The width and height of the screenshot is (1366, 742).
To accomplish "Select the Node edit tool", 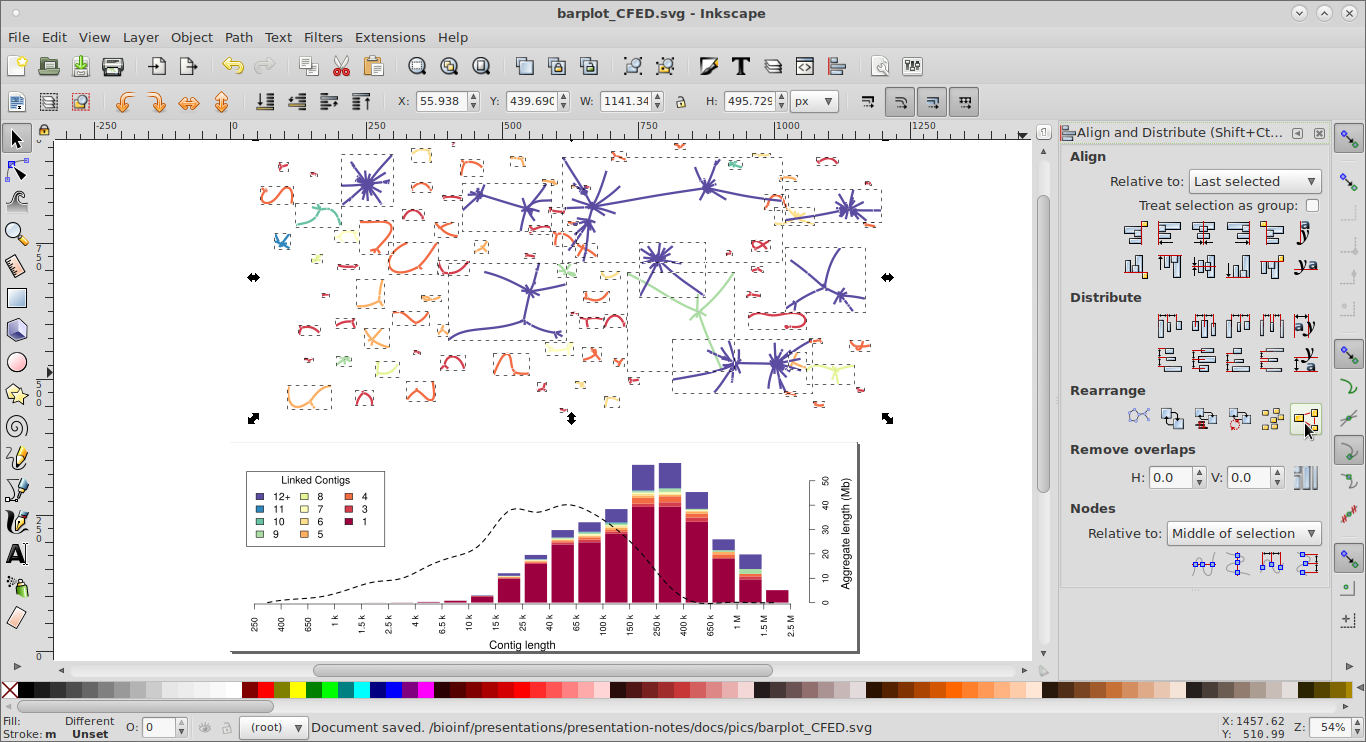I will coord(16,170).
